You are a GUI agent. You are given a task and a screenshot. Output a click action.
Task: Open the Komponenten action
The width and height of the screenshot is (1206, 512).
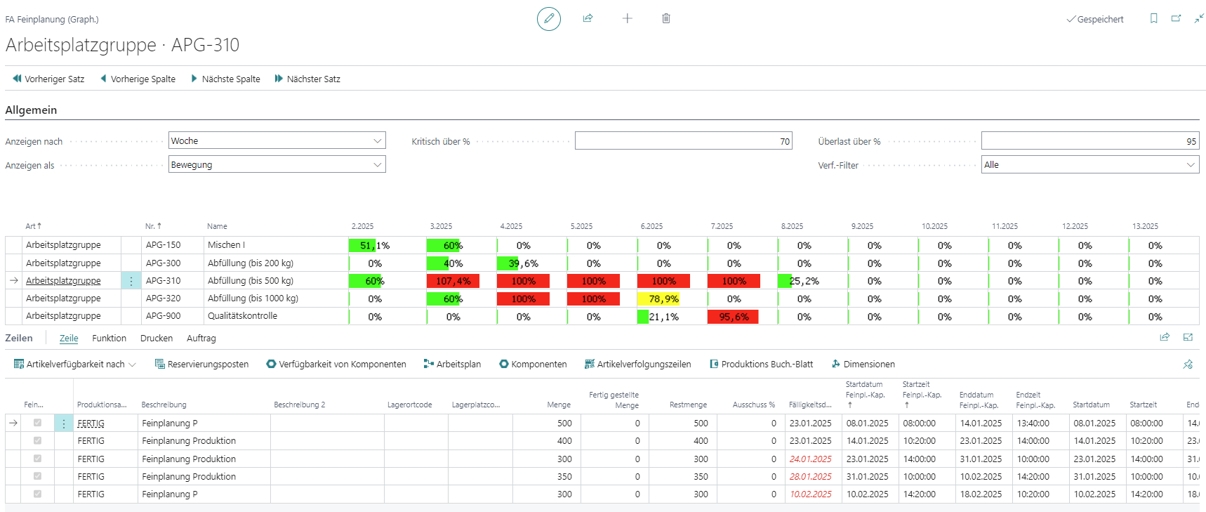(x=533, y=364)
